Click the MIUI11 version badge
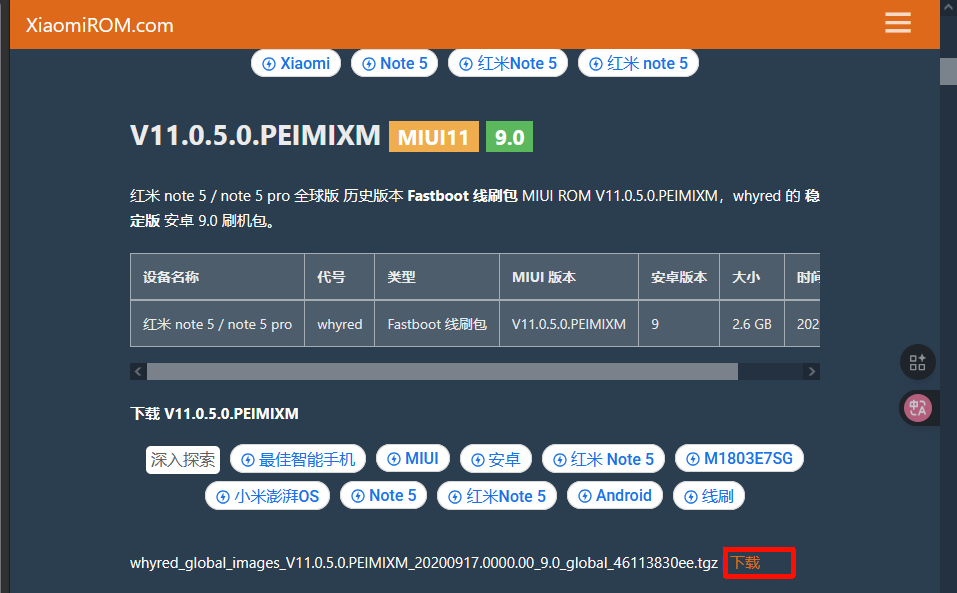Viewport: 957px width, 593px height. pyautogui.click(x=433, y=137)
